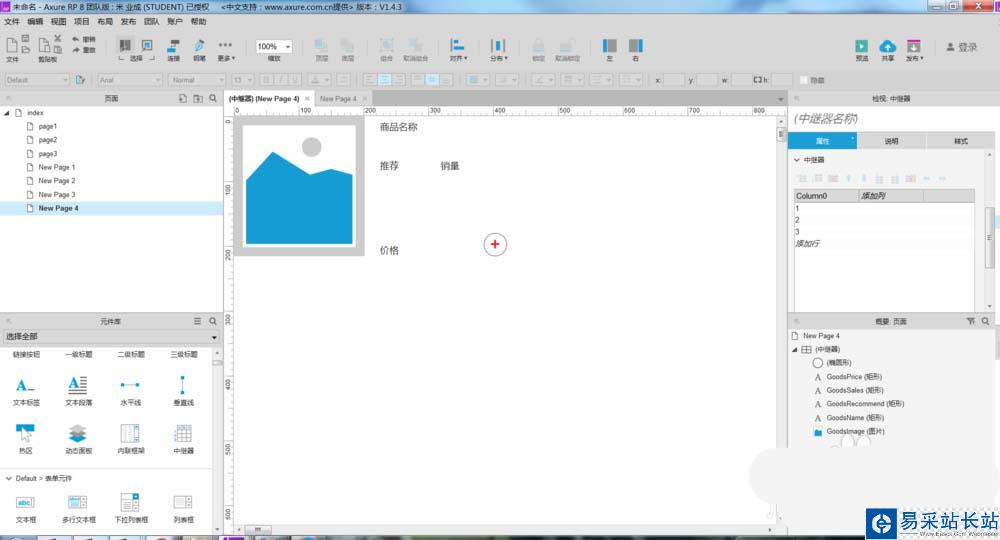Select the Repeater (中继器) widget in library
Image resolution: width=1000 pixels, height=540 pixels.
tap(183, 439)
